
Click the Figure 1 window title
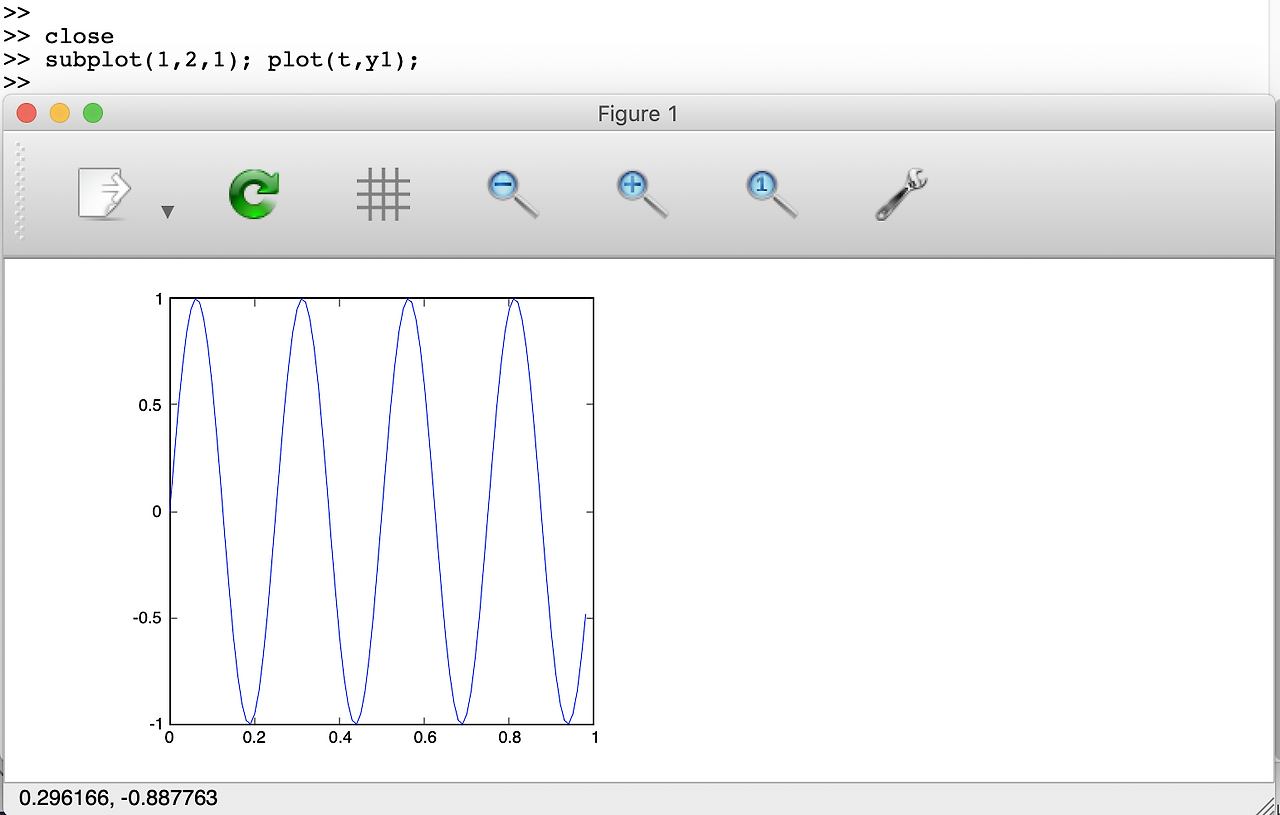638,114
